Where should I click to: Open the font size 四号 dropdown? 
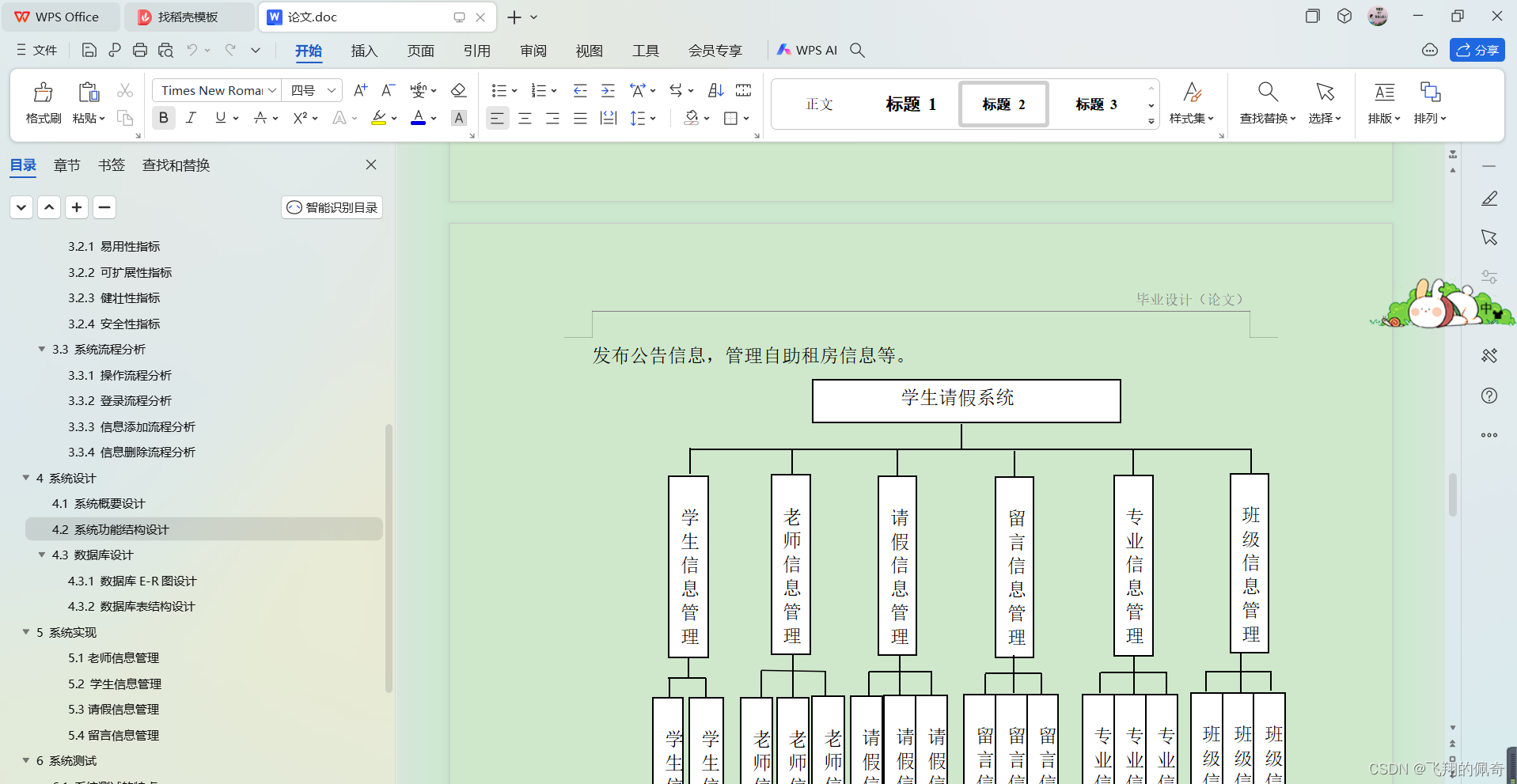pos(332,90)
